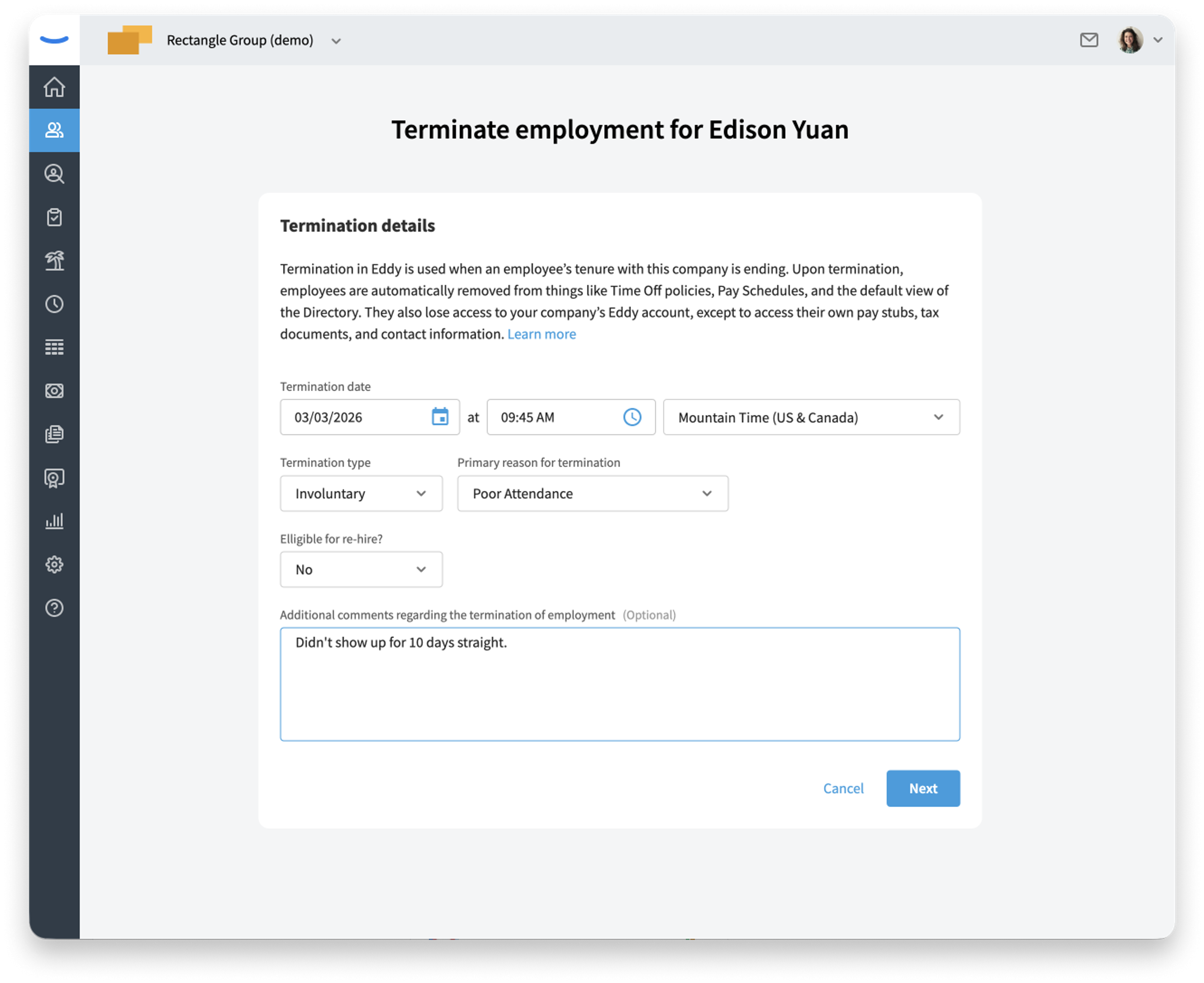Click the Next button
Image resolution: width=1204 pixels, height=983 pixels.
click(x=922, y=788)
